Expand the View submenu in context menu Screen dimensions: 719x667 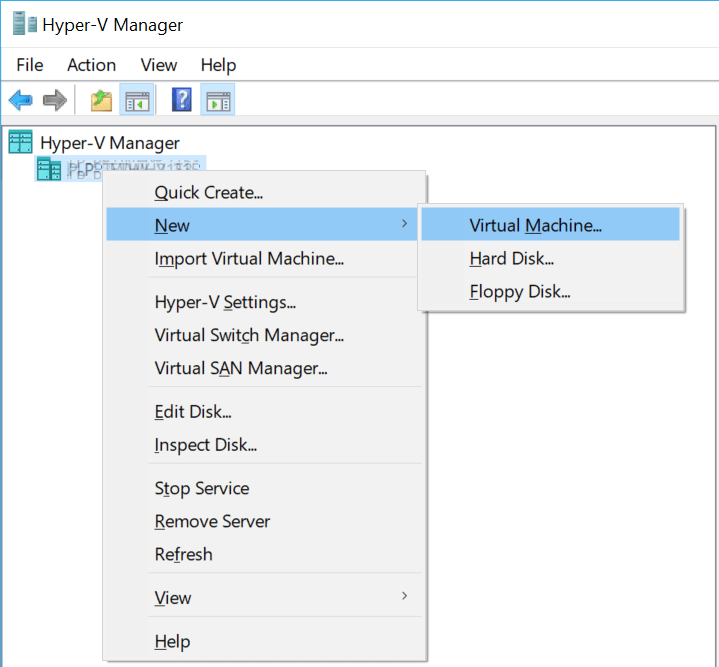pyautogui.click(x=262, y=598)
